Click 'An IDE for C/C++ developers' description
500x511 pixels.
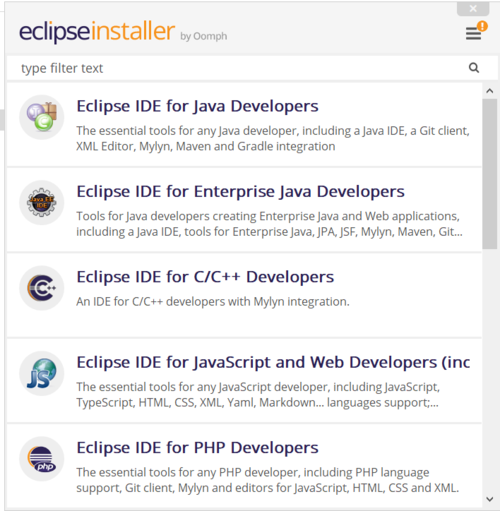213,302
